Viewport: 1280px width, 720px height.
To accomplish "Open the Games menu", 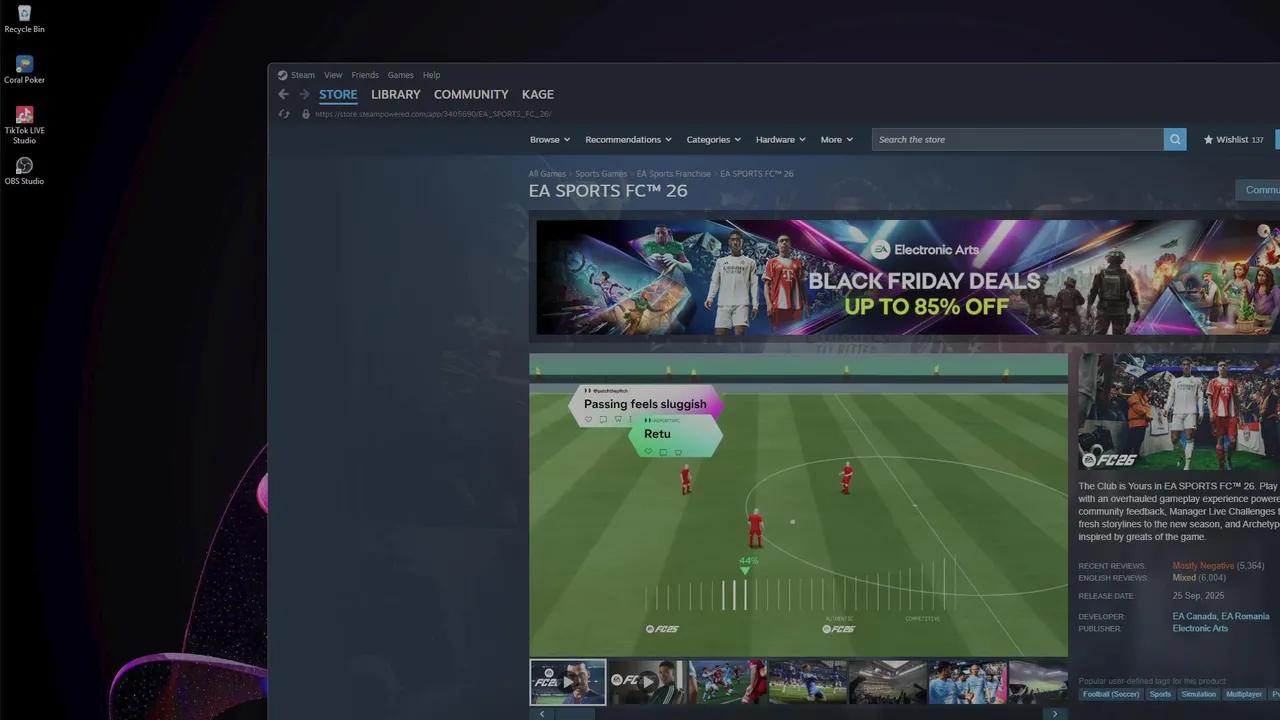I will pos(401,75).
